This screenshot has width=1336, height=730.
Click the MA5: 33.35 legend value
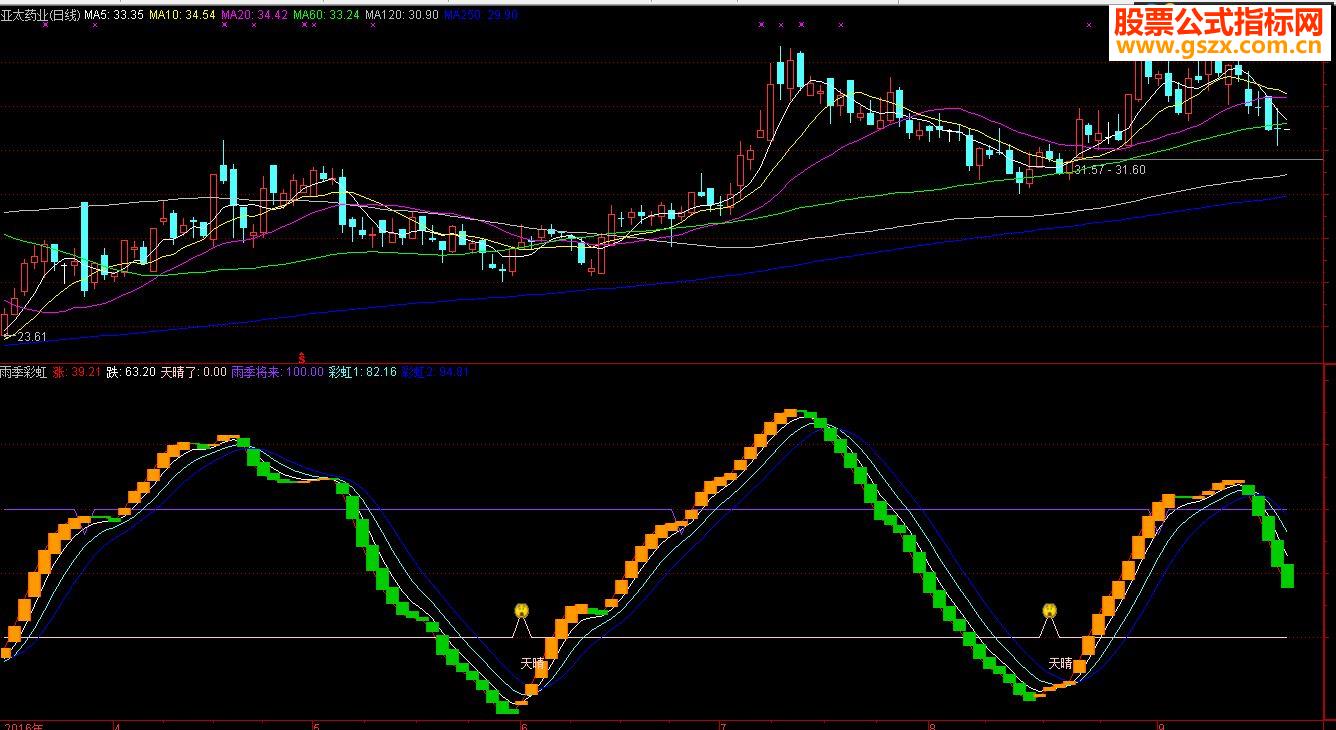click(113, 16)
